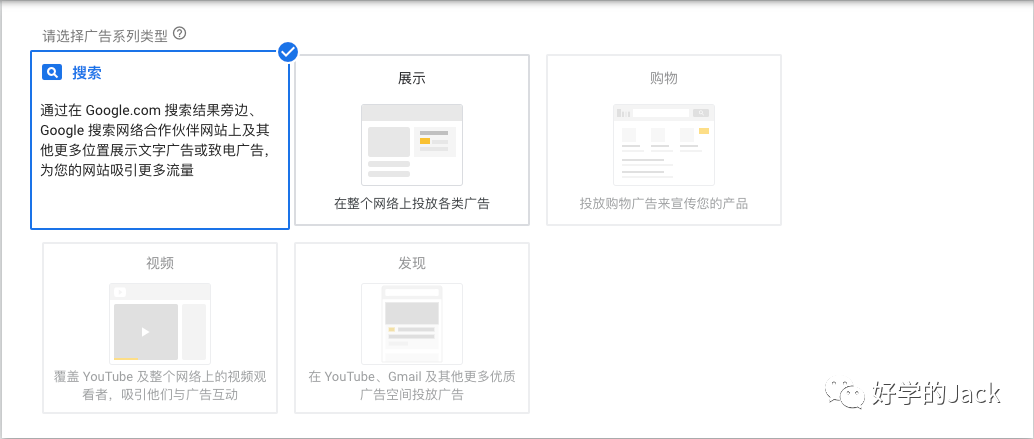The width and height of the screenshot is (1034, 439).
Task: Click the 购物 card title
Action: tap(663, 78)
